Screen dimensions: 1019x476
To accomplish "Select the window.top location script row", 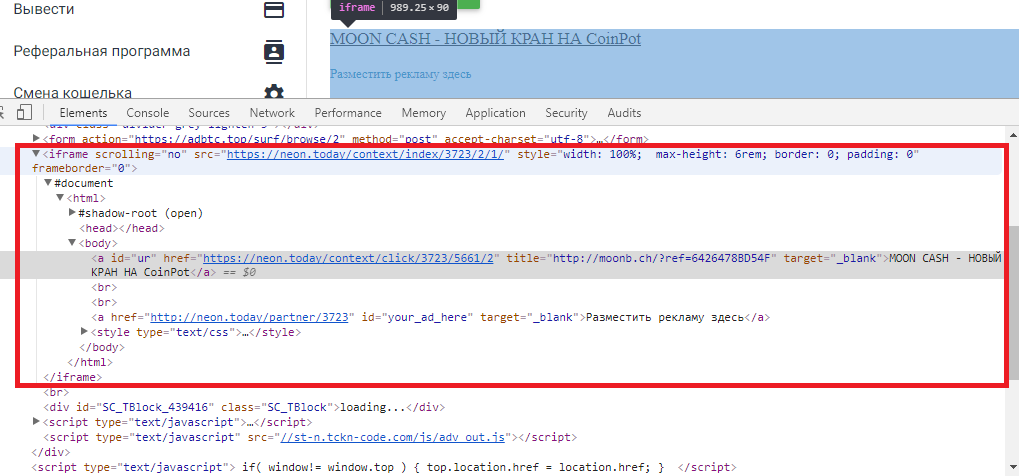I will click(384, 468).
